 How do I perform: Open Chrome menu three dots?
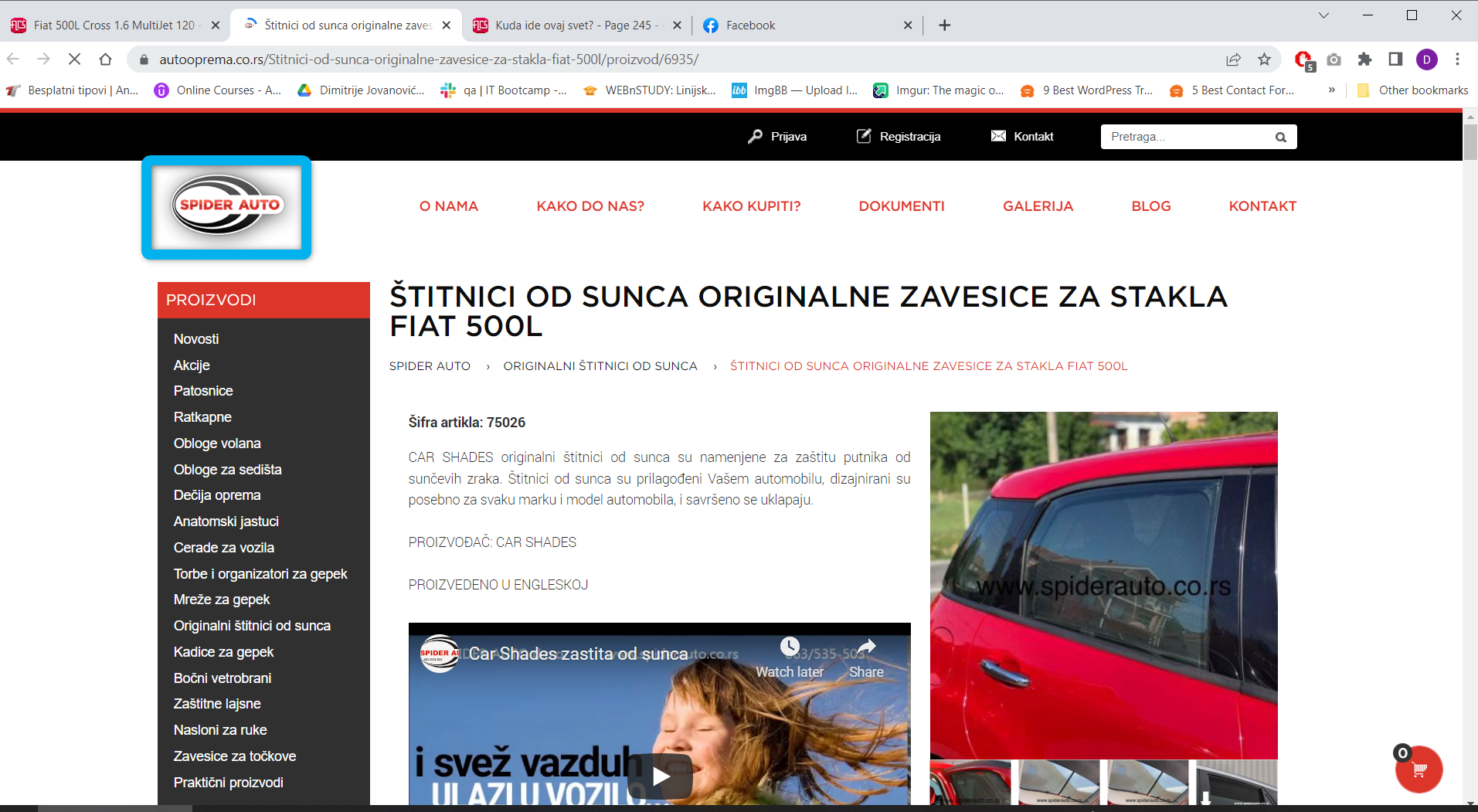click(x=1457, y=59)
